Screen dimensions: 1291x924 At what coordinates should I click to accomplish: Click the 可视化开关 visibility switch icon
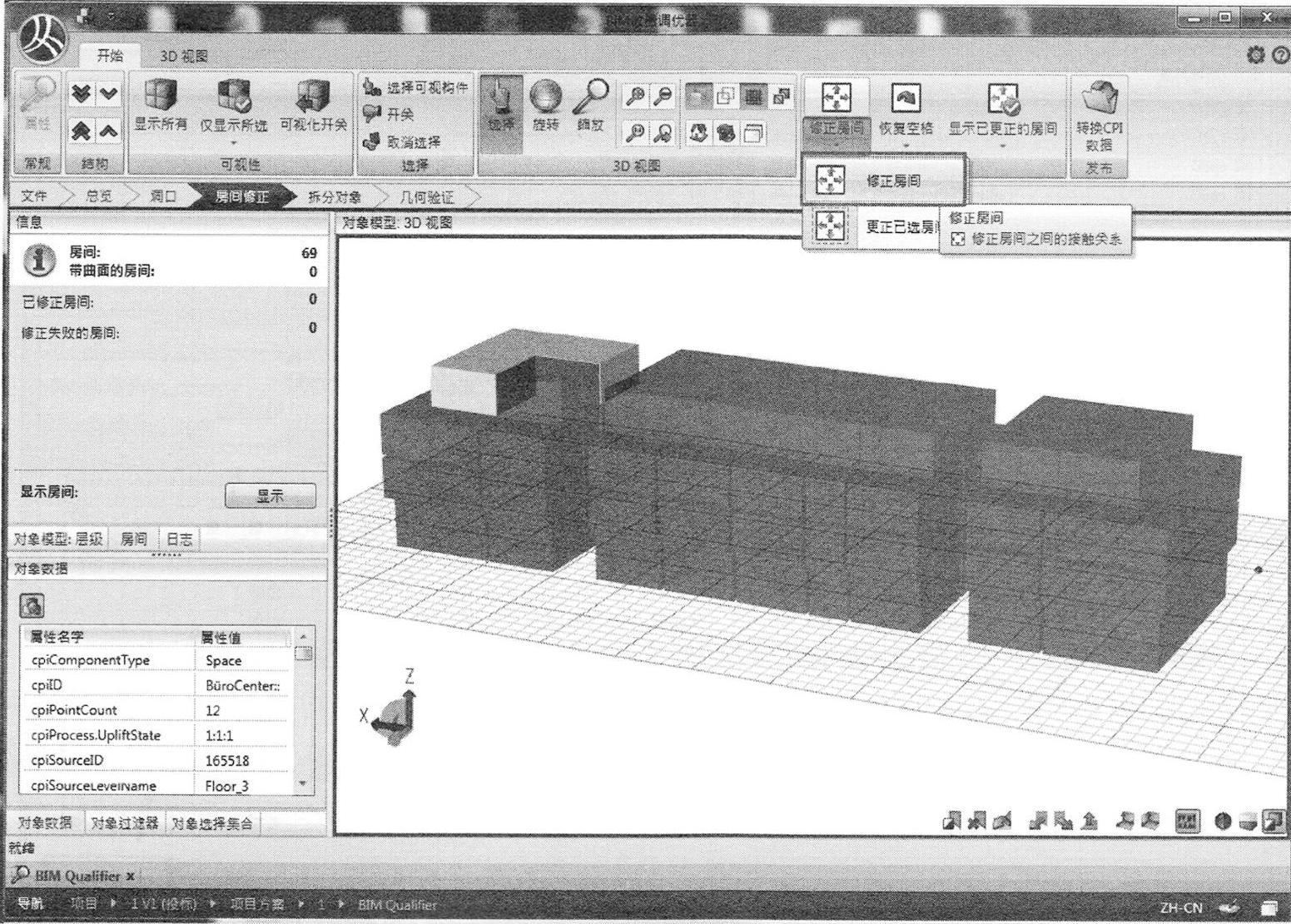(x=314, y=95)
